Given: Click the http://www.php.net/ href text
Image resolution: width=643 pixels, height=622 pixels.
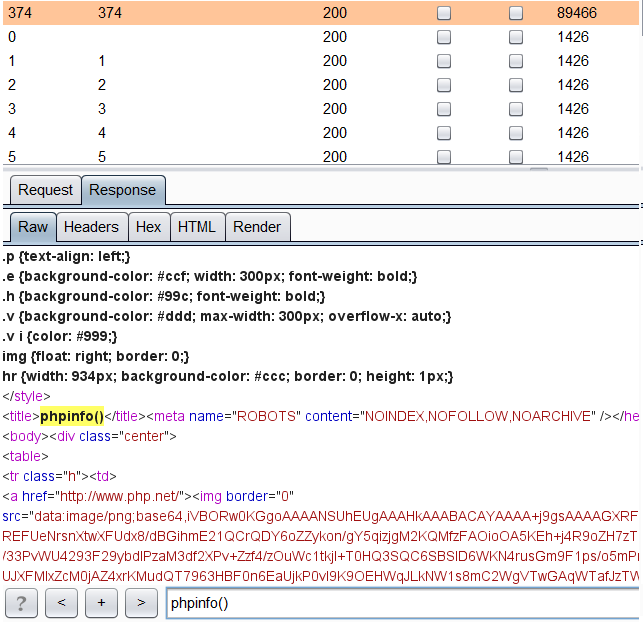Looking at the screenshot, I should coord(119,496).
